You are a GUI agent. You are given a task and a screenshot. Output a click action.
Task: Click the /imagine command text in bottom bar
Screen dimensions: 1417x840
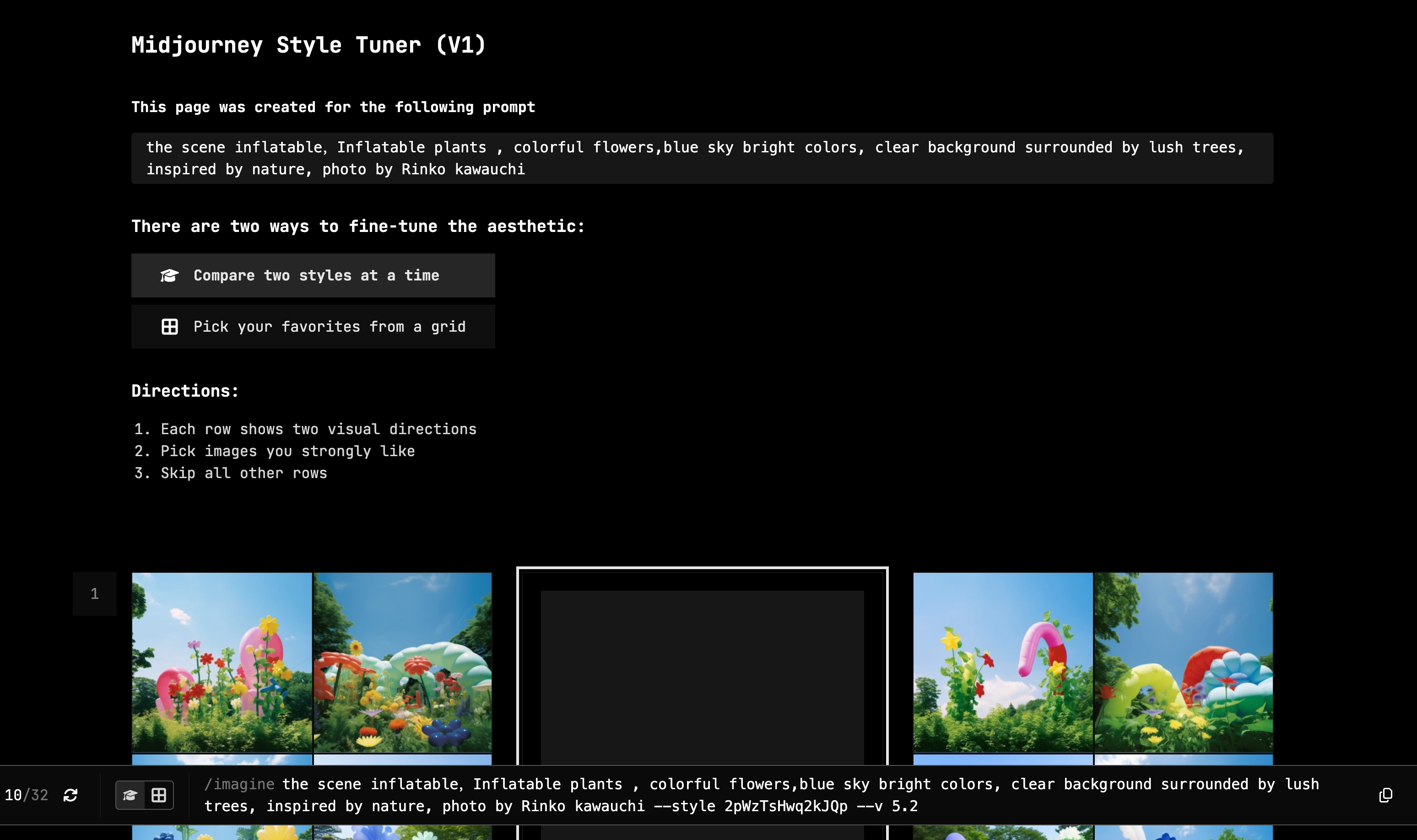click(239, 785)
